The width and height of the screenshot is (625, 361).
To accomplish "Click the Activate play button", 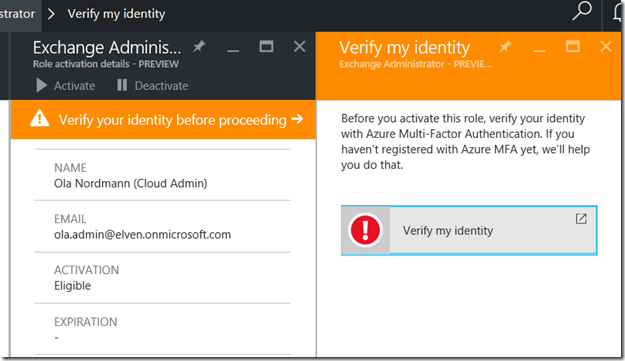I will point(66,85).
